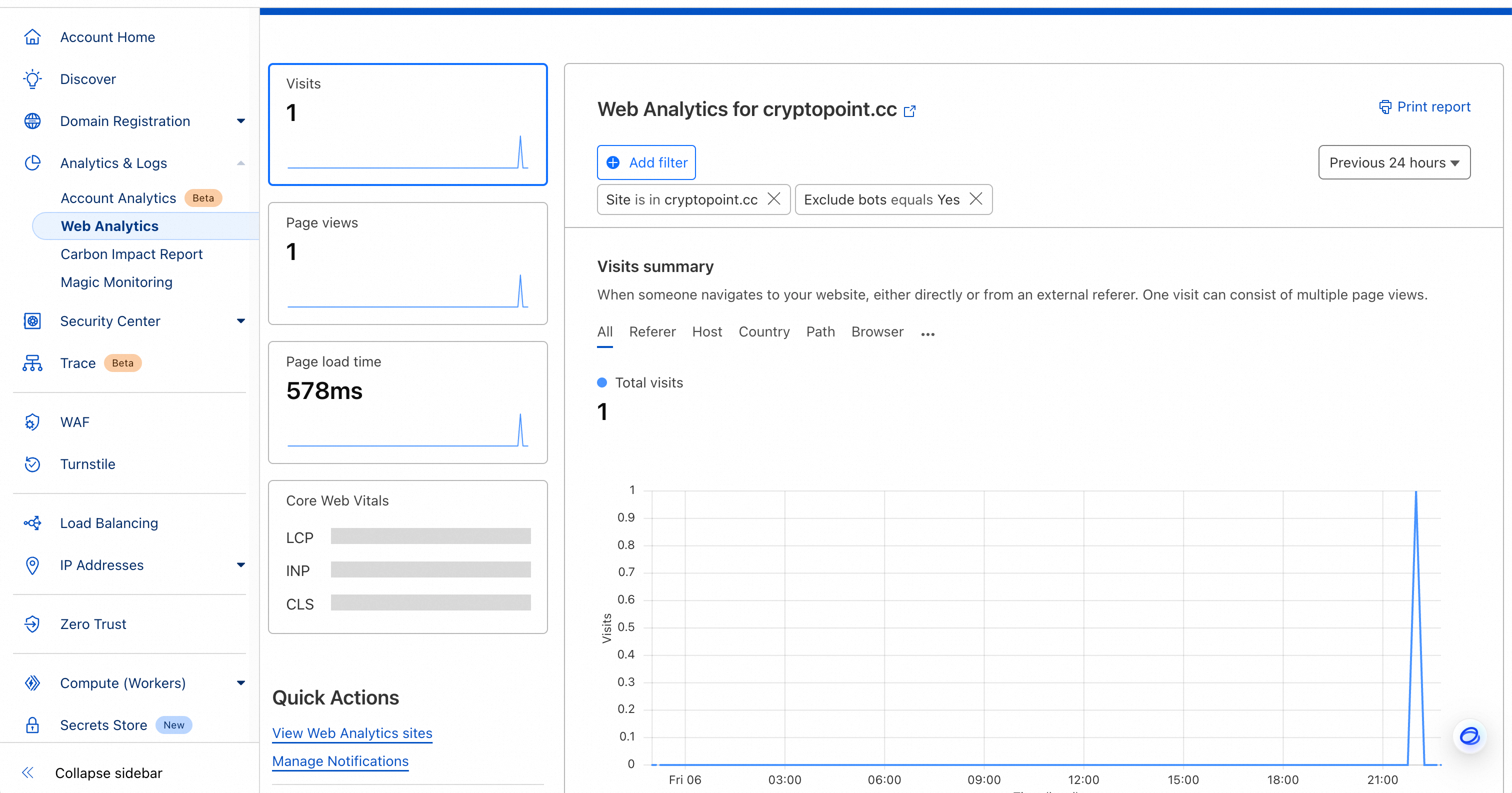Expand the IP Addresses submenu arrow
The width and height of the screenshot is (1512, 793).
(240, 565)
